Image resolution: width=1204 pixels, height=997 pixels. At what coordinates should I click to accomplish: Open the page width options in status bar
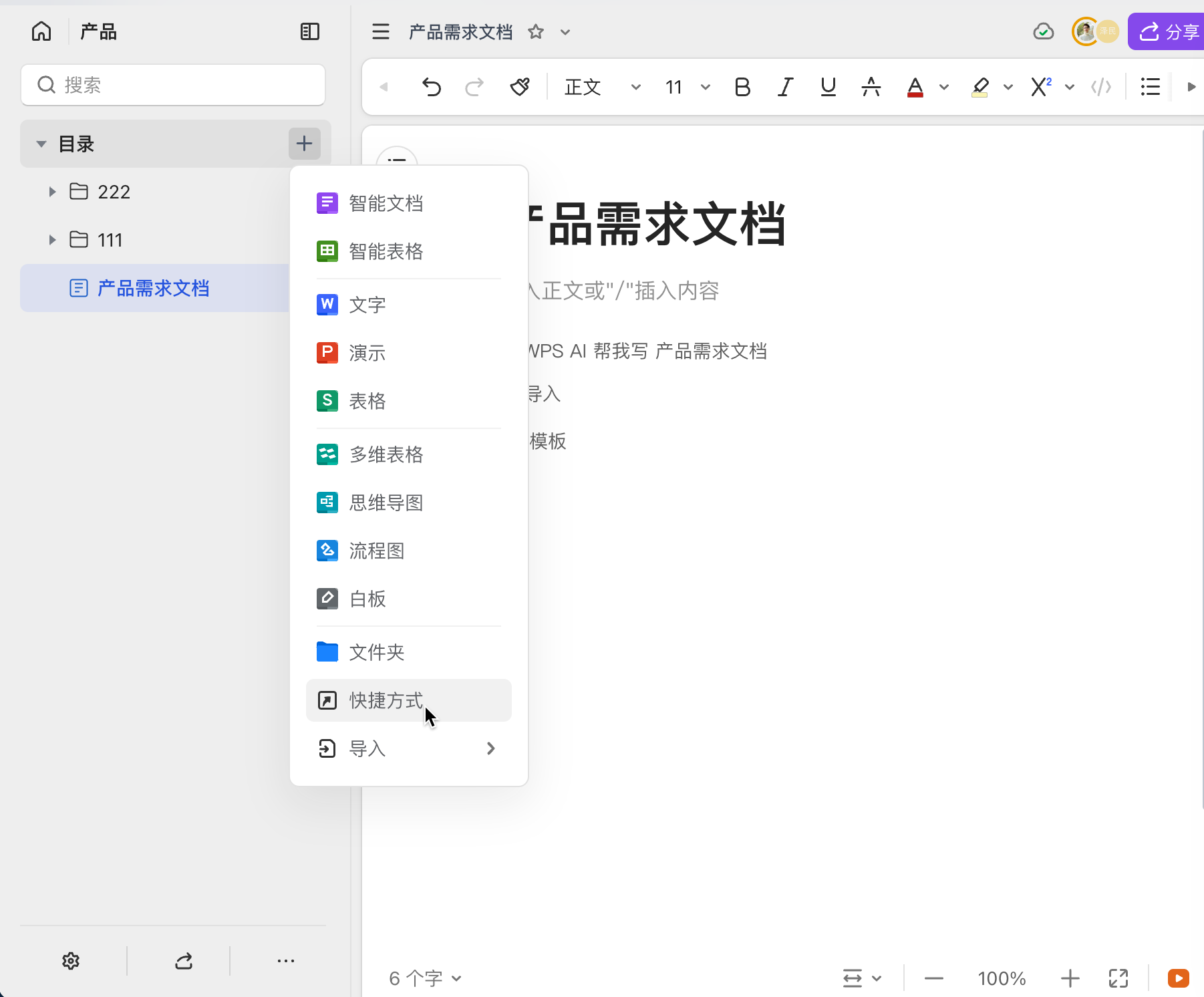[862, 978]
